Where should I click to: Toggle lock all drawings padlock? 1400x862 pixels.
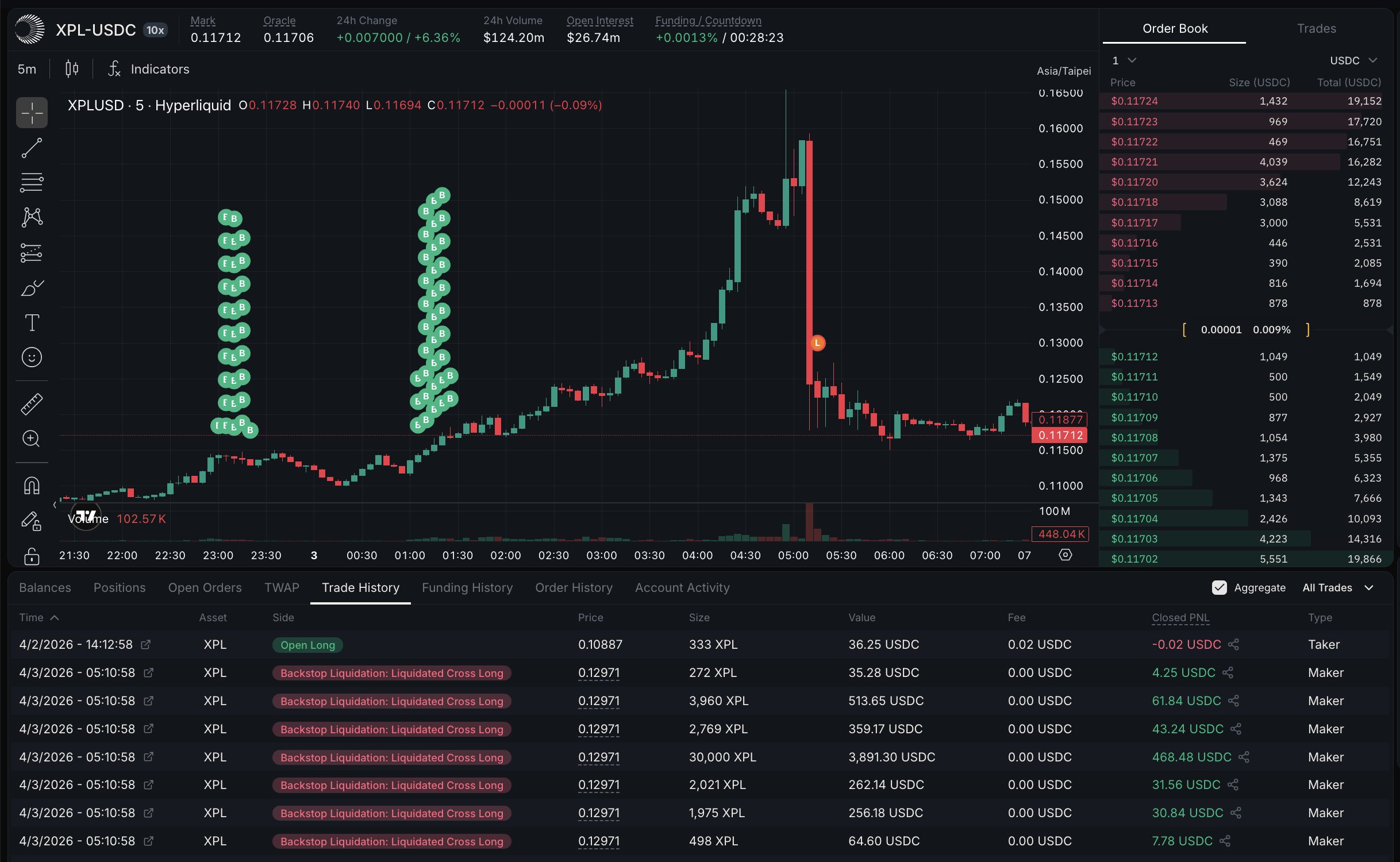pos(32,556)
